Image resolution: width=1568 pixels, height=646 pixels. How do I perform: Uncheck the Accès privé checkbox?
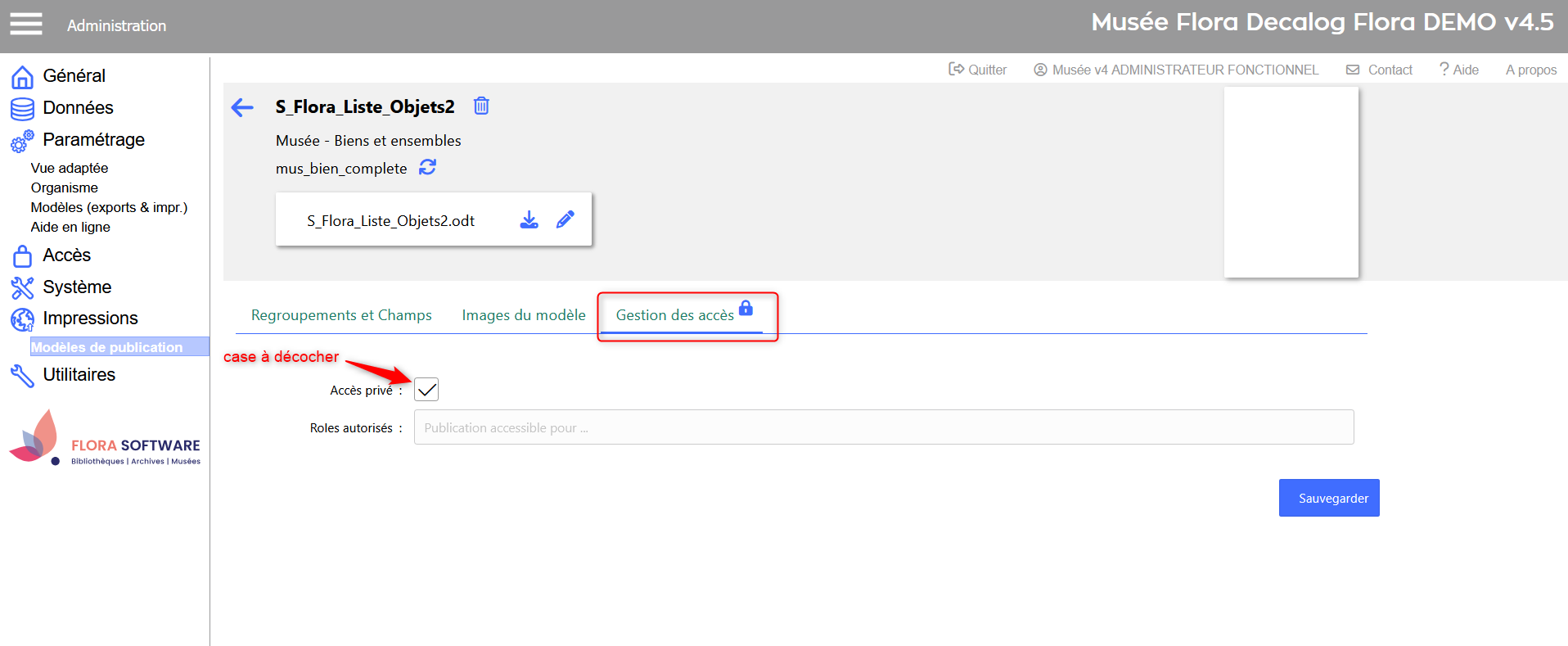[x=426, y=390]
